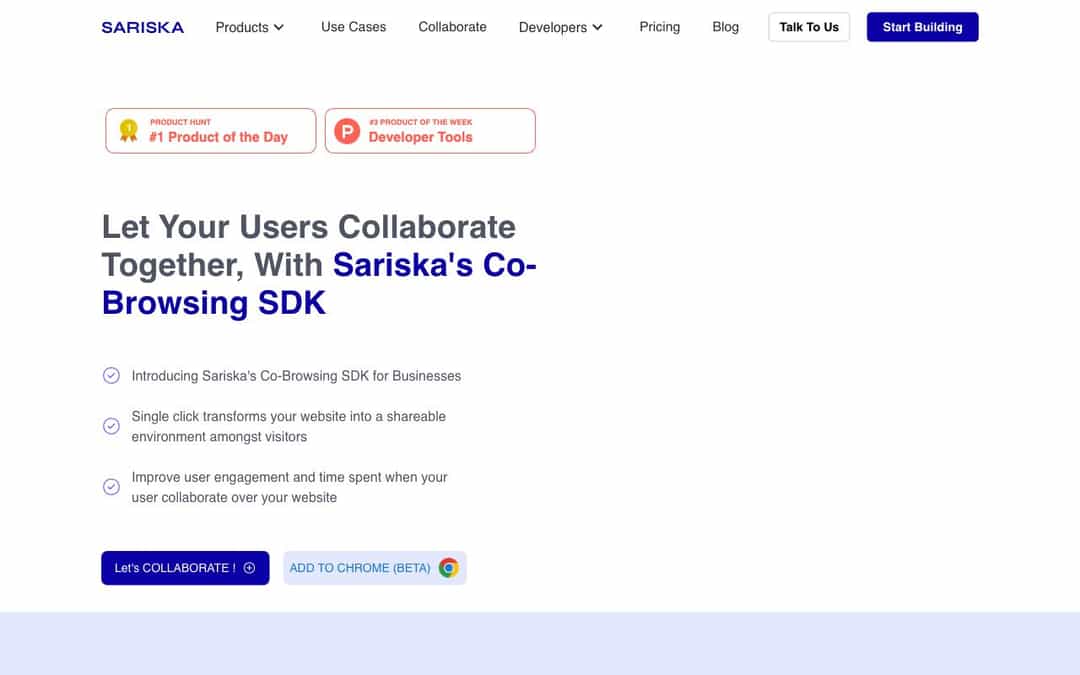Open the #1 Product of the Day badge
The image size is (1080, 675).
[x=211, y=131]
